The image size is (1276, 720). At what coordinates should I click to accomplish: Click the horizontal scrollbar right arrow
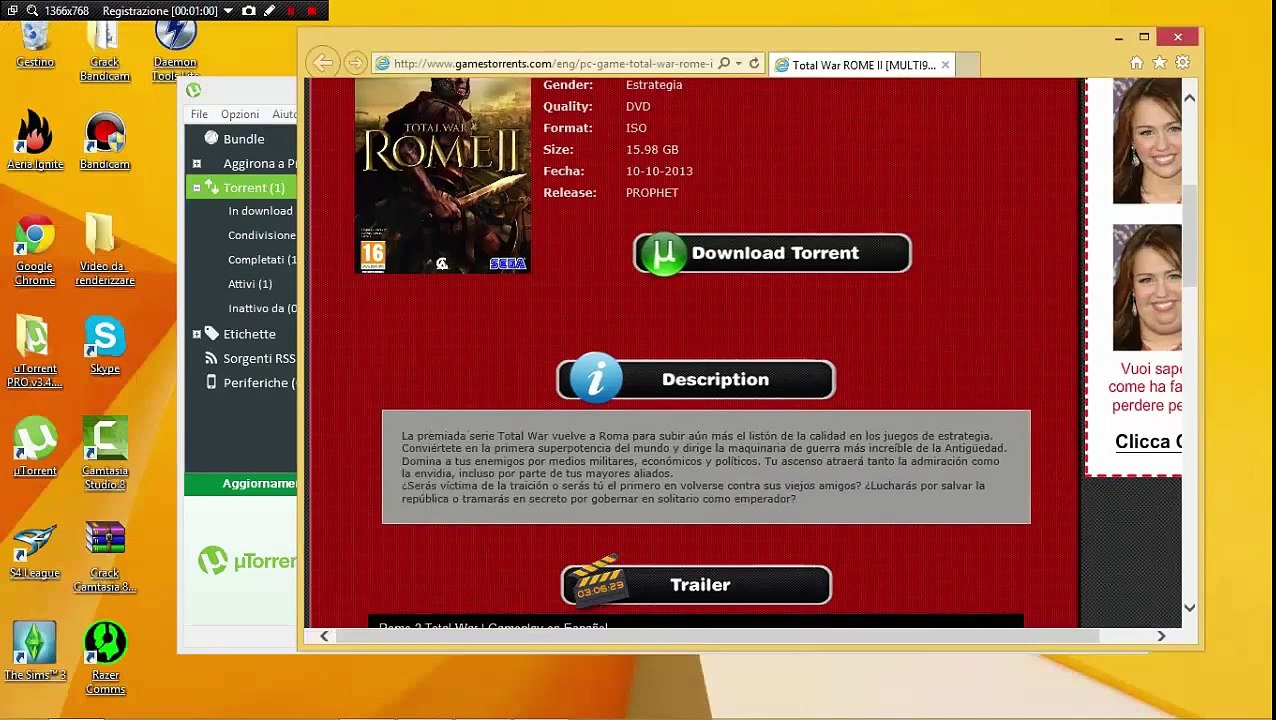click(1161, 636)
